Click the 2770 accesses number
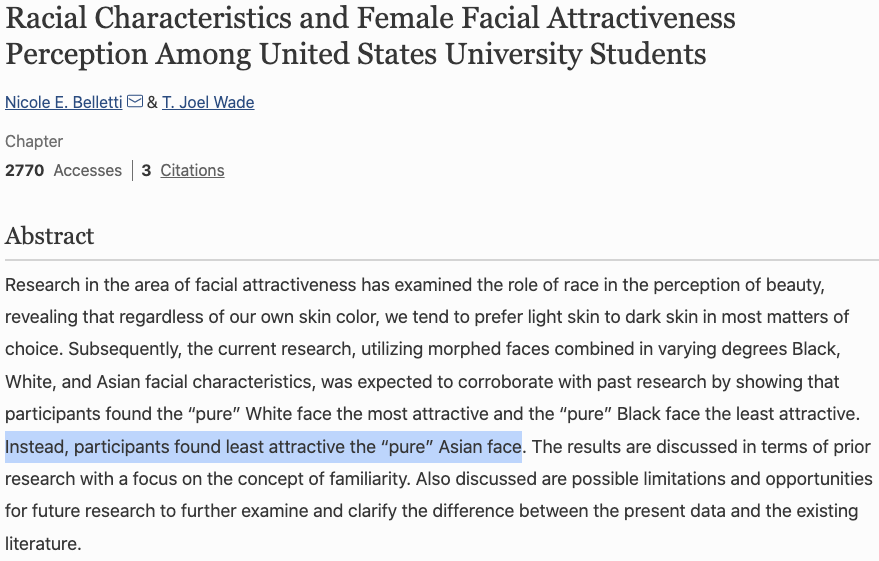This screenshot has height=561, width=879. coord(25,170)
